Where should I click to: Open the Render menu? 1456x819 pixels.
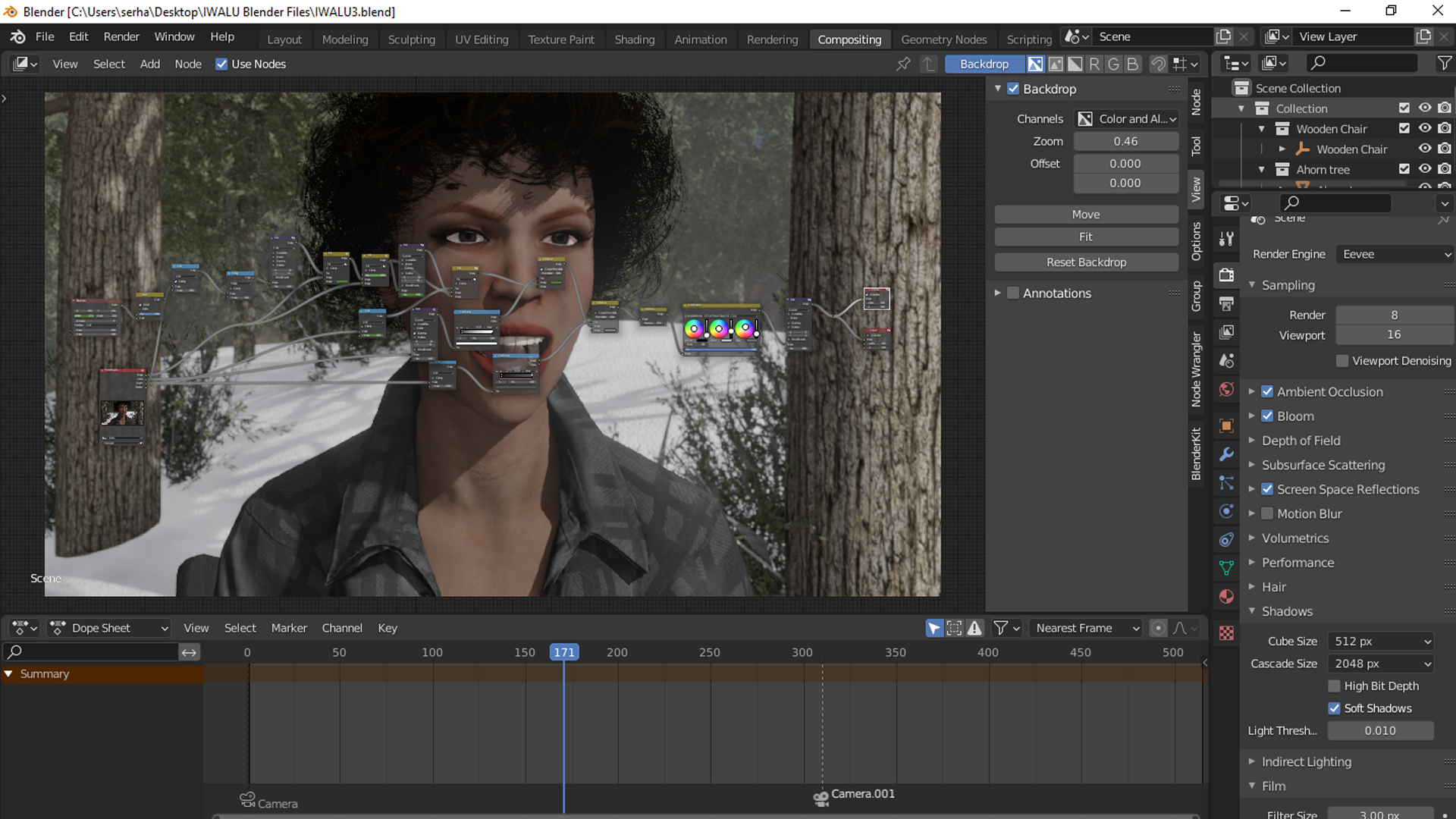[121, 36]
